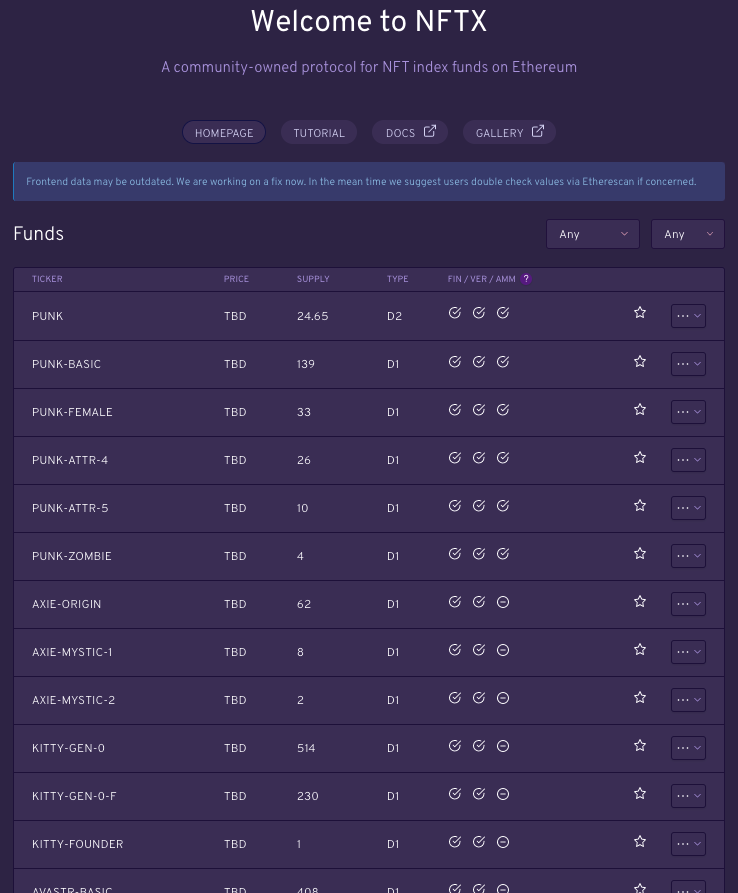Open the TUTORIAL tab
738x893 pixels.
click(x=319, y=132)
